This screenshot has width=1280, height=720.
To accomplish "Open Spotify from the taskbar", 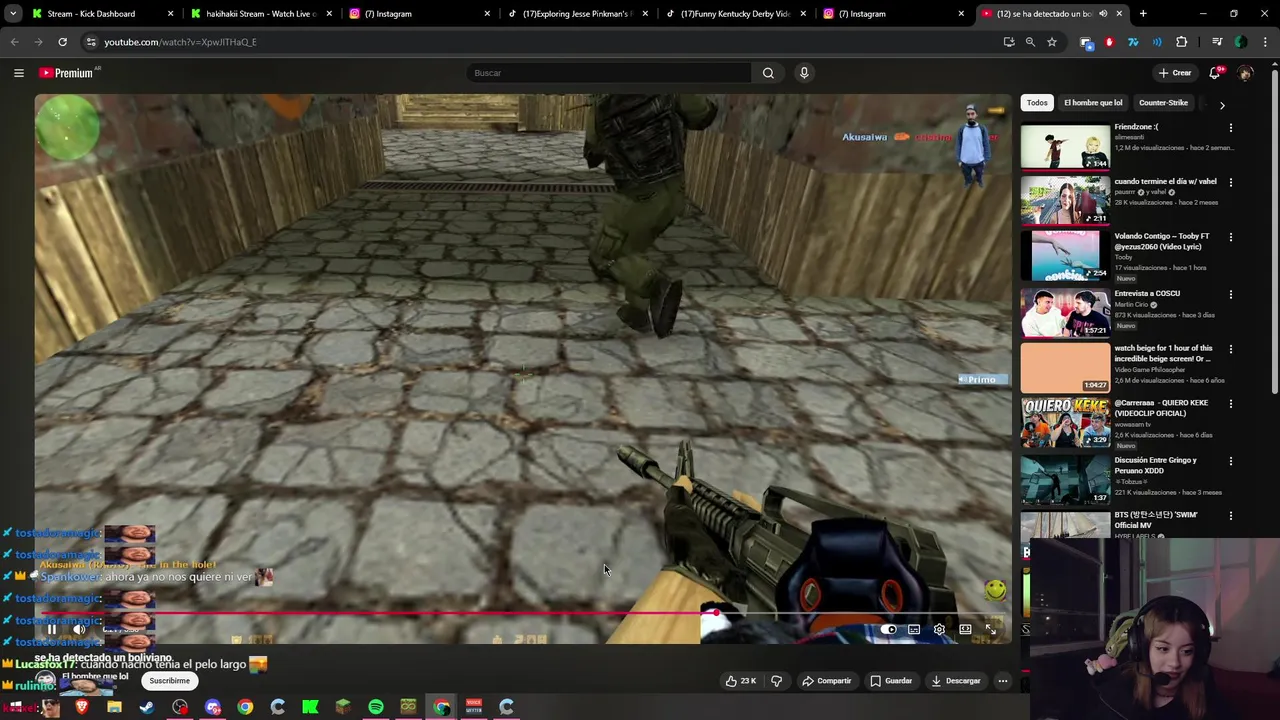I will pyautogui.click(x=376, y=707).
